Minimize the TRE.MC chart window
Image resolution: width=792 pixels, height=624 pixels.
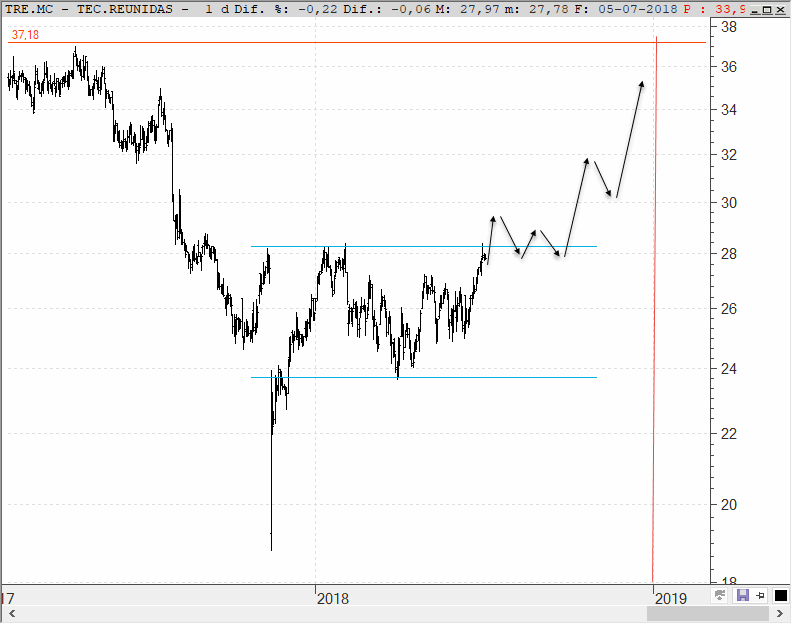[756, 10]
